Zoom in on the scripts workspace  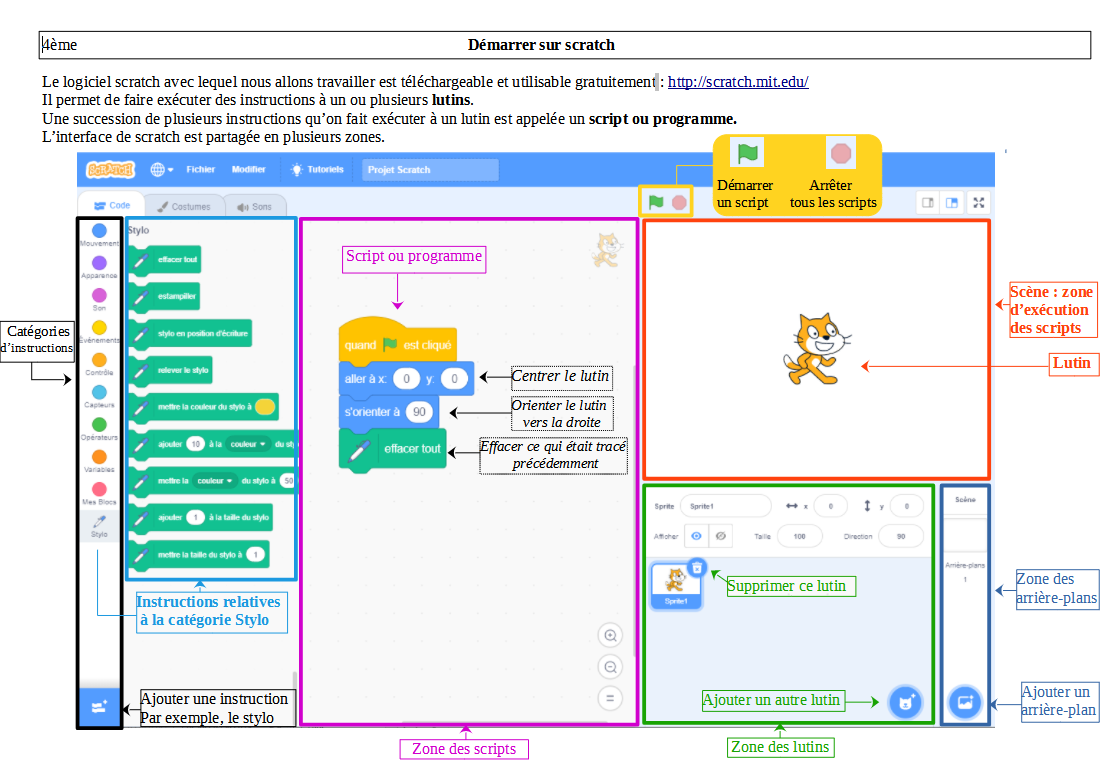click(611, 635)
